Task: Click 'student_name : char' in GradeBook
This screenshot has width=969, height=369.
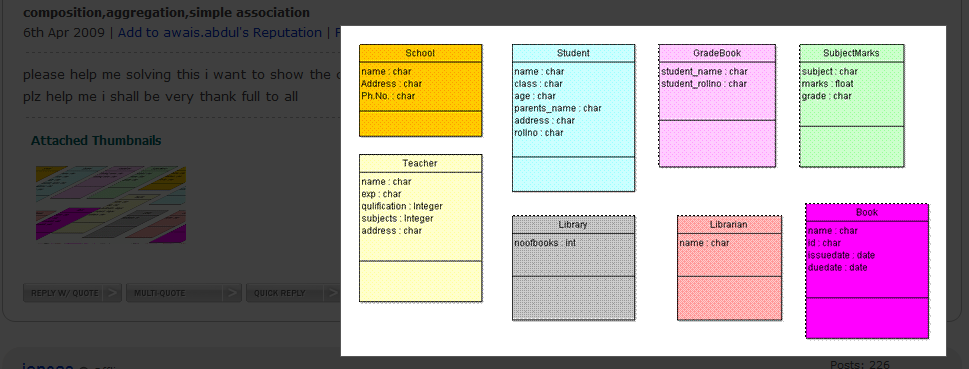Action: tap(705, 72)
